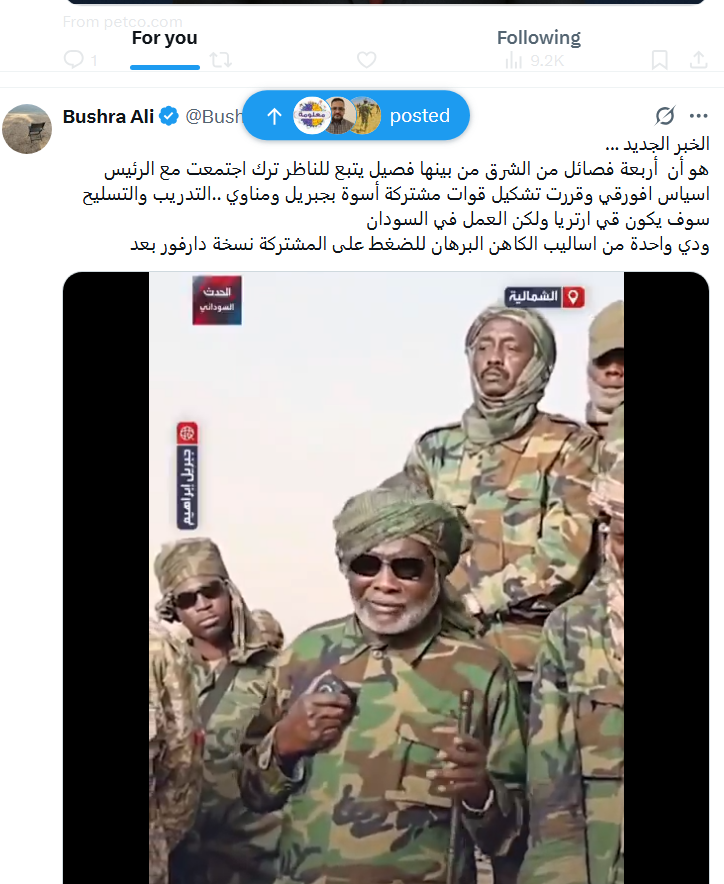Viewport: 724px width, 884px height.
Task: Open Bushra Ali profile picture
Action: tap(27, 129)
